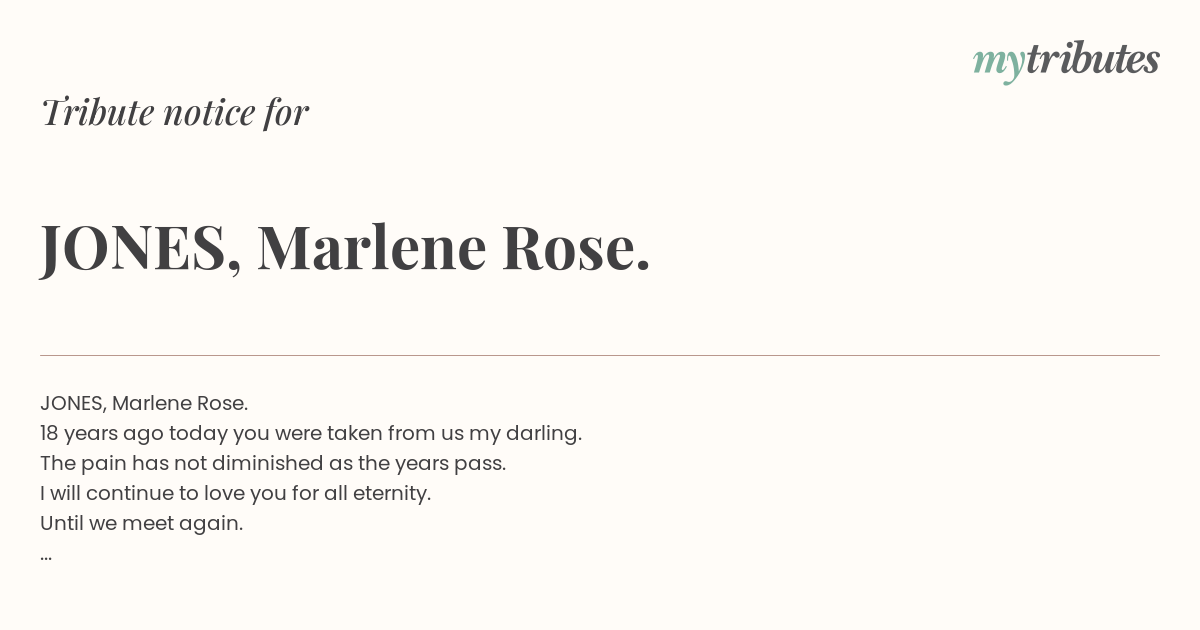
Task: Click first line 'JONES, Marlene Rose.' in body
Action: pyautogui.click(x=144, y=403)
